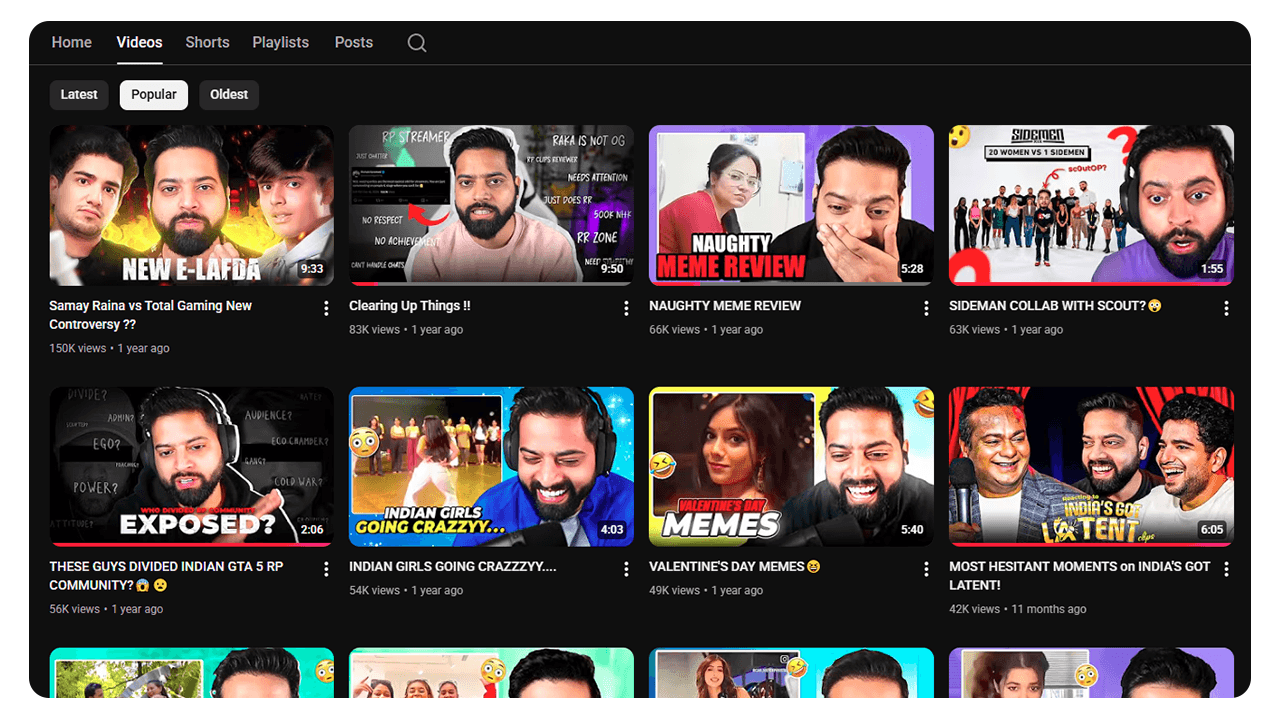Open 'SIDEMAN COLLAB WITH SCOUT?' title link
This screenshot has width=1280, height=720.
1055,306
